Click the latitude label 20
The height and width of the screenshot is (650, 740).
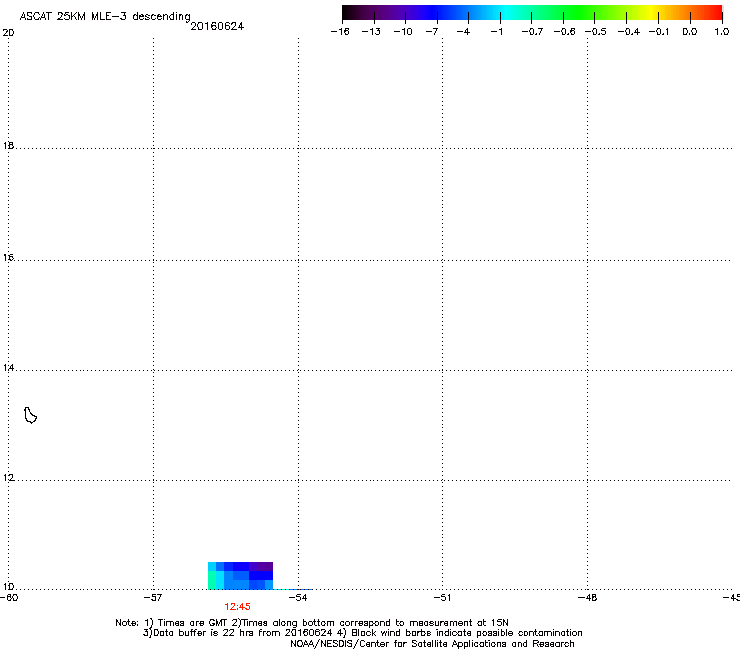8,33
